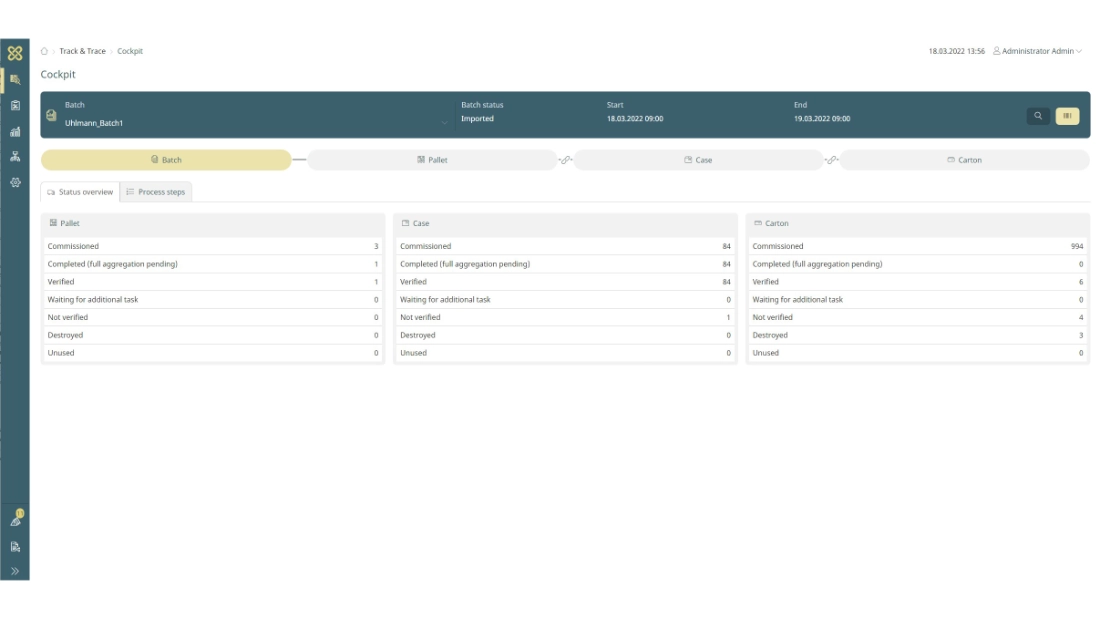The image size is (1100, 619).
Task: Open the Track & Trace sidebar module
Action: click(15, 80)
